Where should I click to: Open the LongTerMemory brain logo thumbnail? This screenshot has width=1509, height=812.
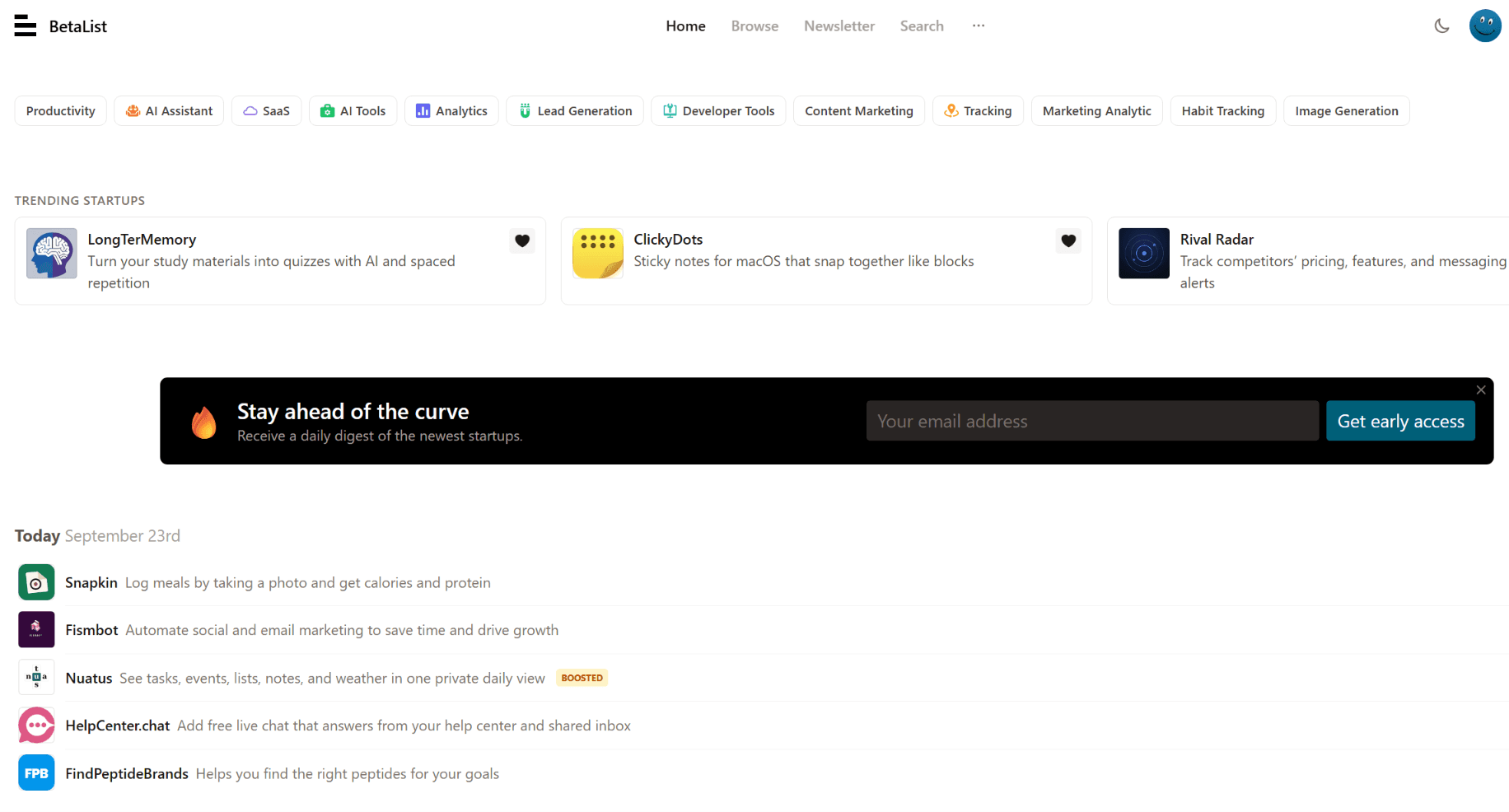(x=52, y=254)
